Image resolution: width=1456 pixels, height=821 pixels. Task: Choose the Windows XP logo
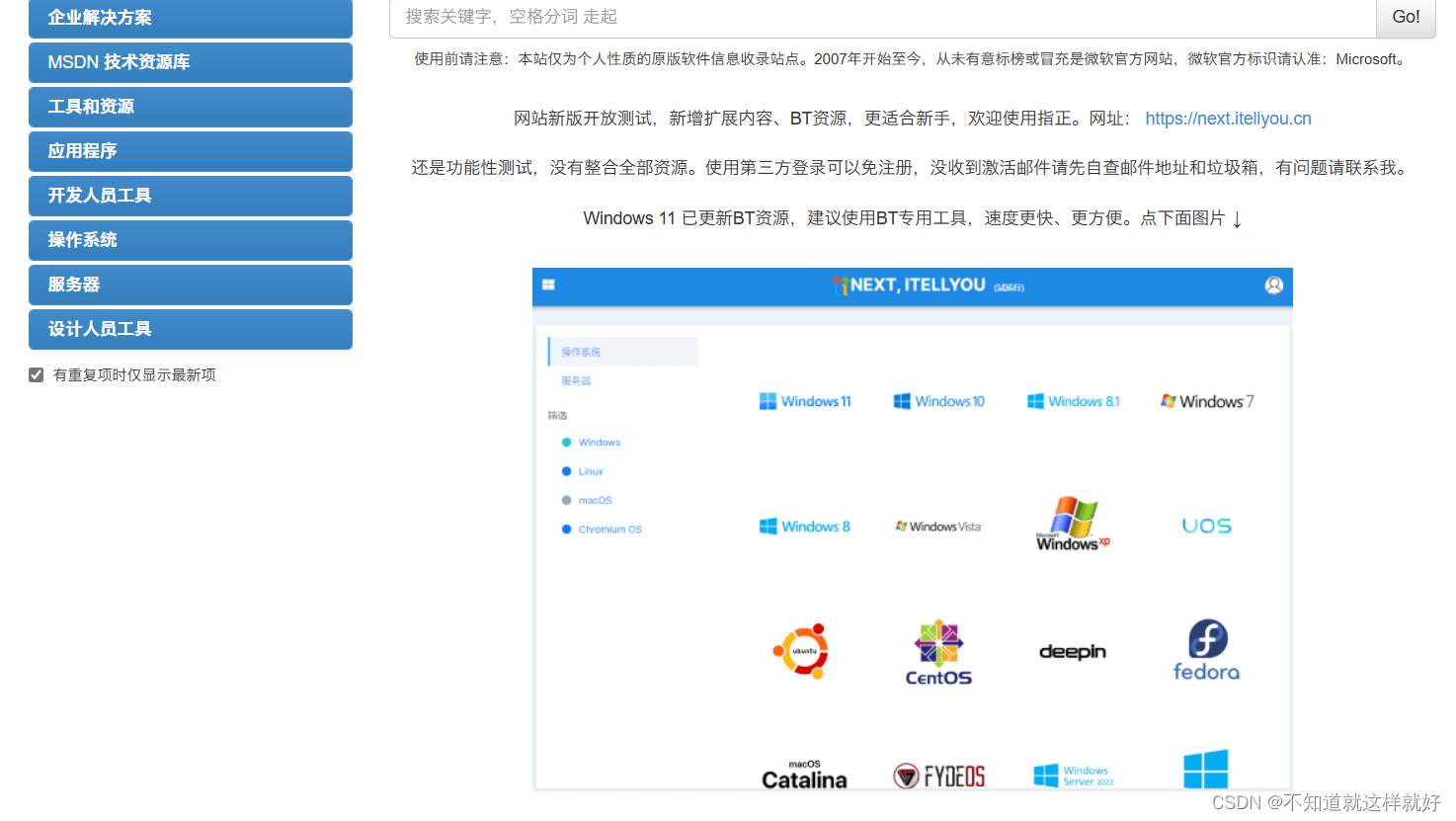pyautogui.click(x=1073, y=524)
